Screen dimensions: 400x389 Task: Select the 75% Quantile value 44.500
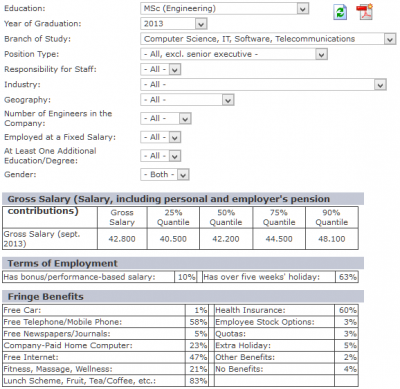279,239
